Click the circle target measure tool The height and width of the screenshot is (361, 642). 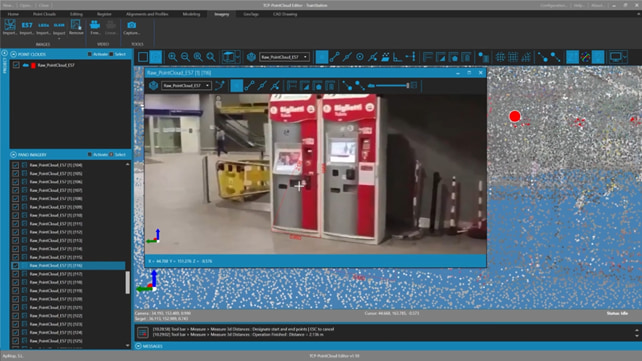(359, 57)
